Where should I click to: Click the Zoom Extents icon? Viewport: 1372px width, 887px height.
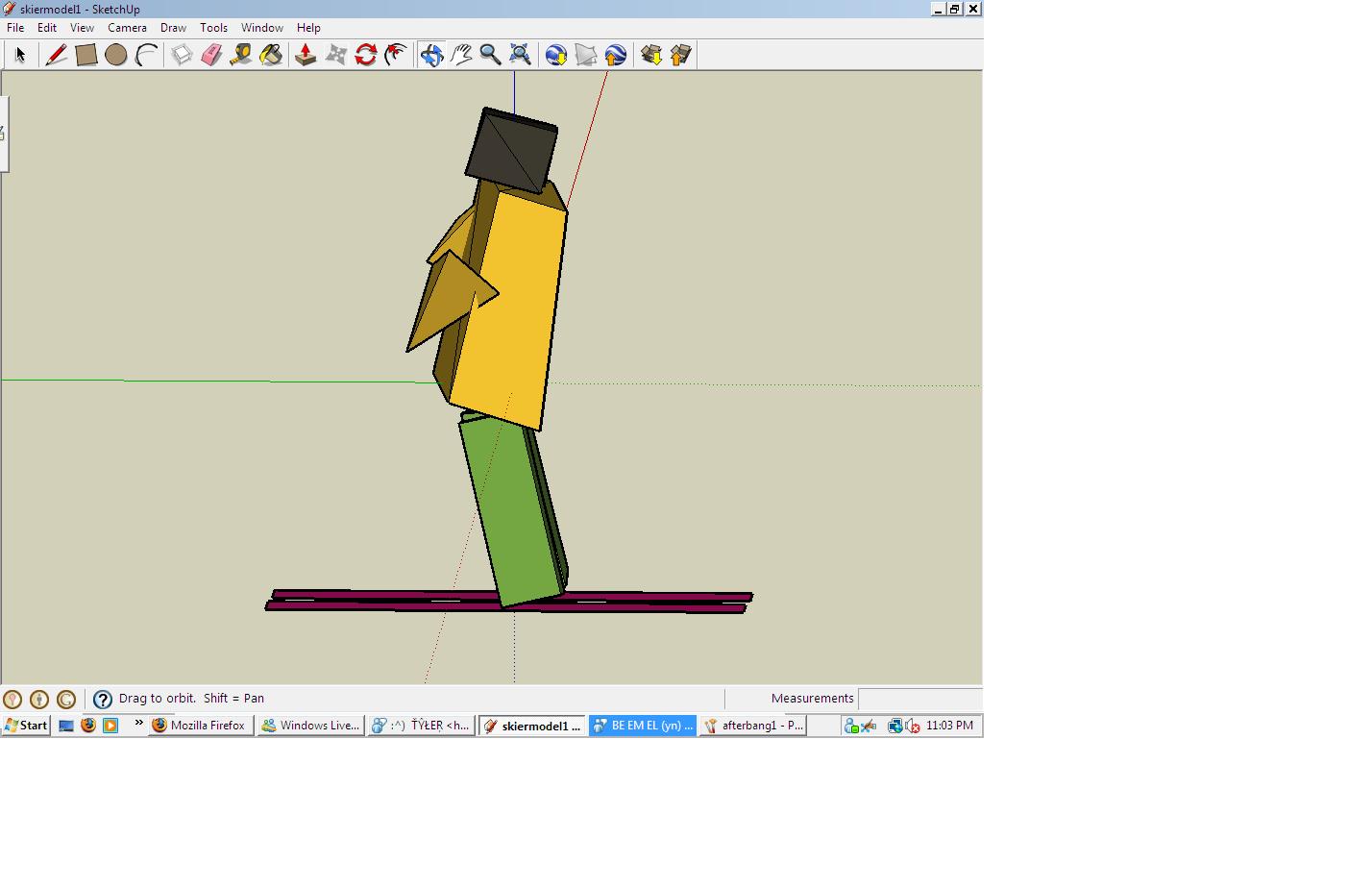[520, 55]
